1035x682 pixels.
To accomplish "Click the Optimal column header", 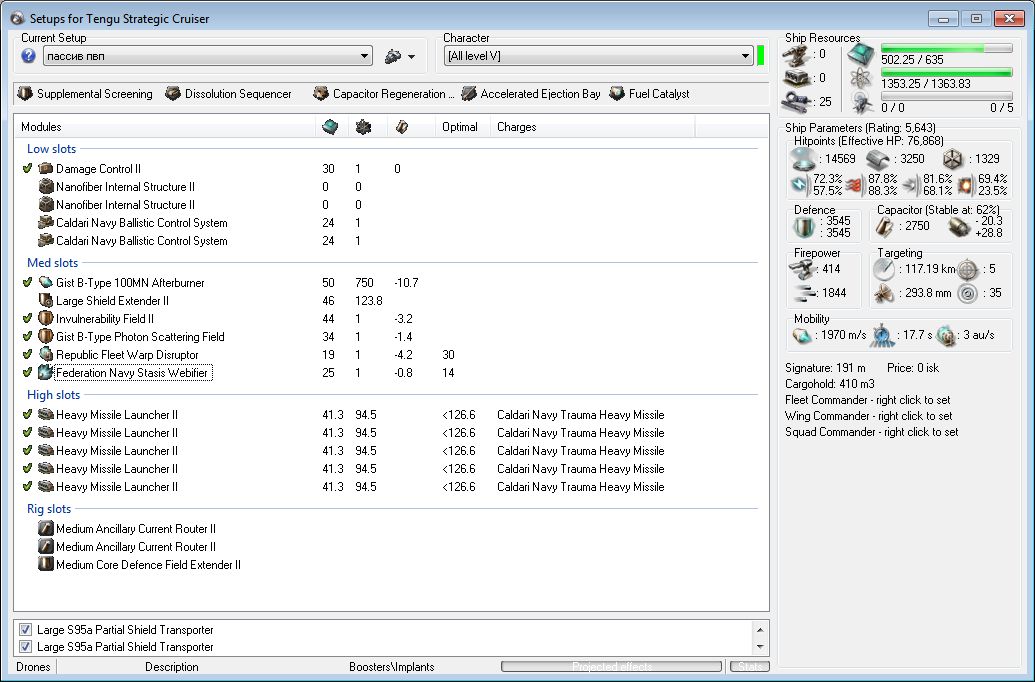I will pyautogui.click(x=459, y=127).
